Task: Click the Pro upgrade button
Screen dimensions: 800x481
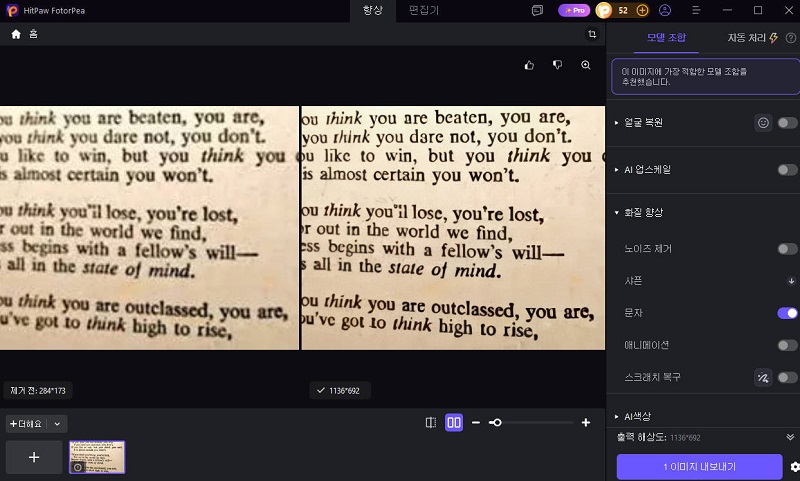Action: pyautogui.click(x=574, y=10)
